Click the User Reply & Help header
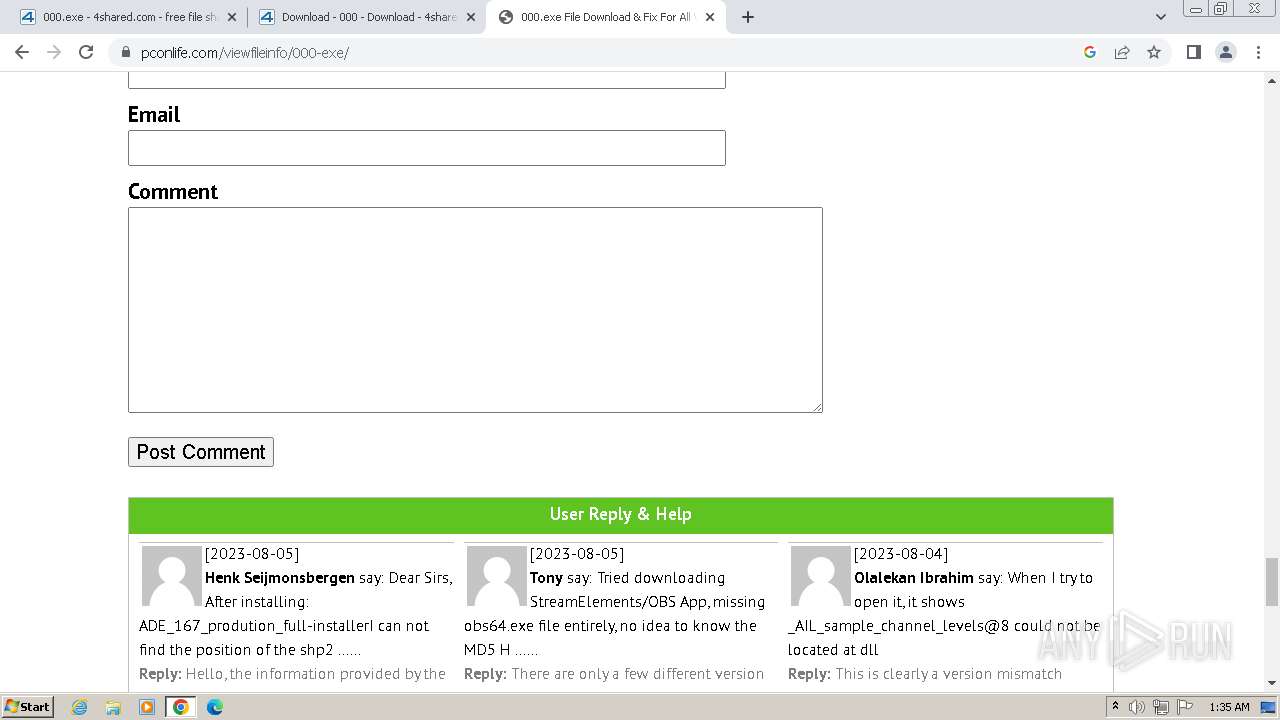The height and width of the screenshot is (720, 1280). pyautogui.click(x=620, y=514)
